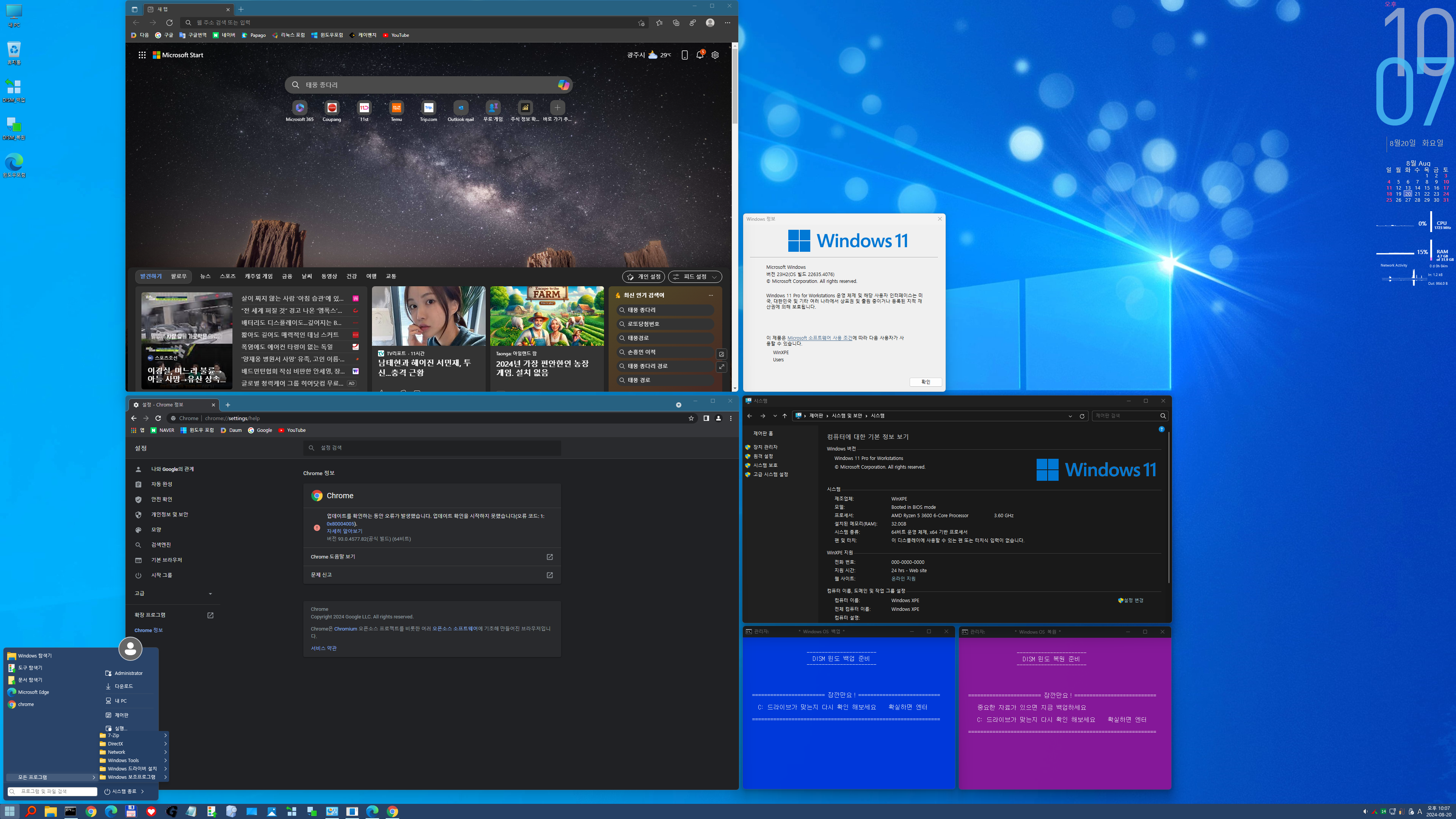Screen dimensions: 1456x819
Task: Open Coupang quick link tile
Action: click(x=332, y=111)
